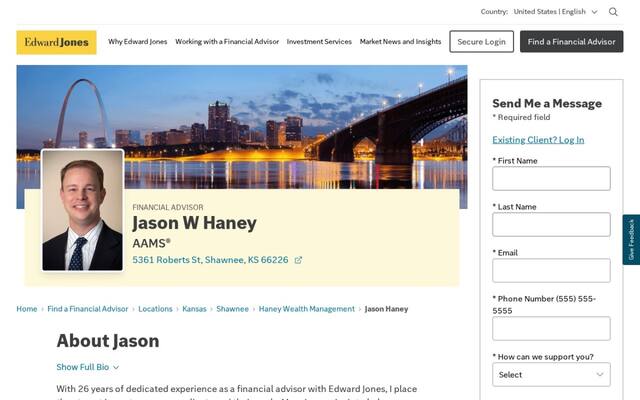
Task: Click Find a Financial Advisor button
Action: click(x=571, y=42)
